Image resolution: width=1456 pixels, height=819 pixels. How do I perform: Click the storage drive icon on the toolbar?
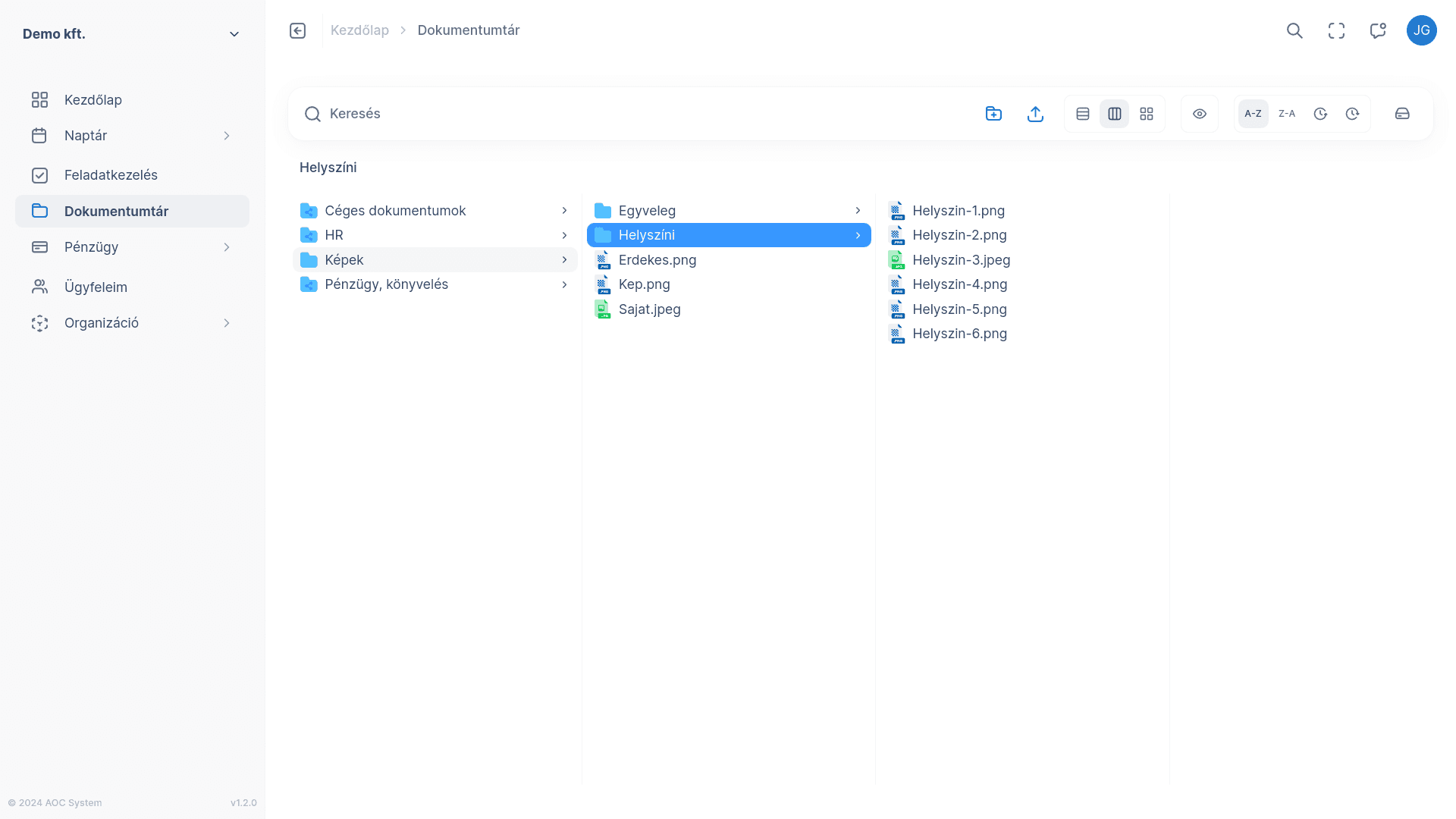[1402, 113]
